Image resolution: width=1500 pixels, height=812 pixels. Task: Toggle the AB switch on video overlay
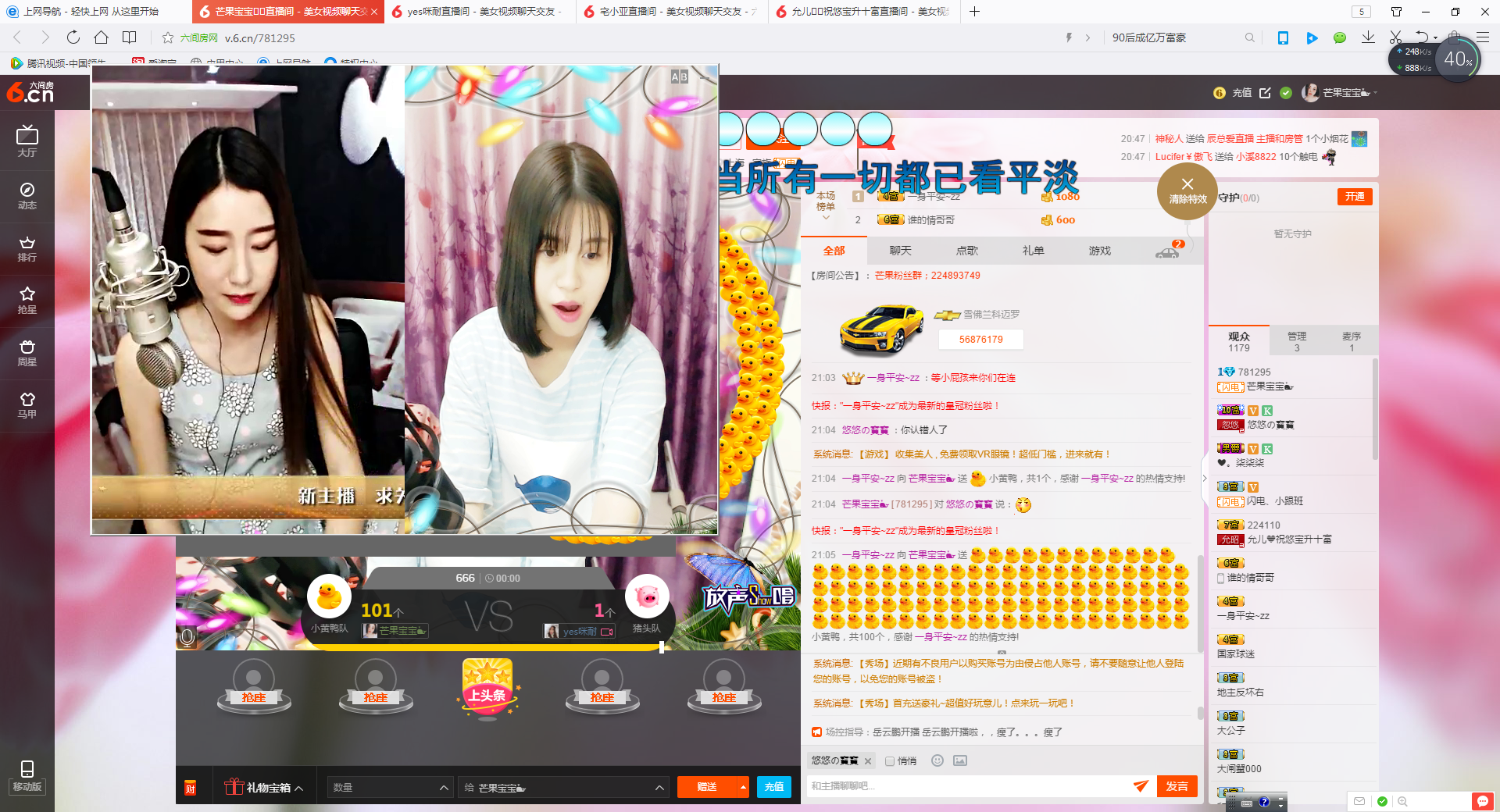tap(680, 77)
